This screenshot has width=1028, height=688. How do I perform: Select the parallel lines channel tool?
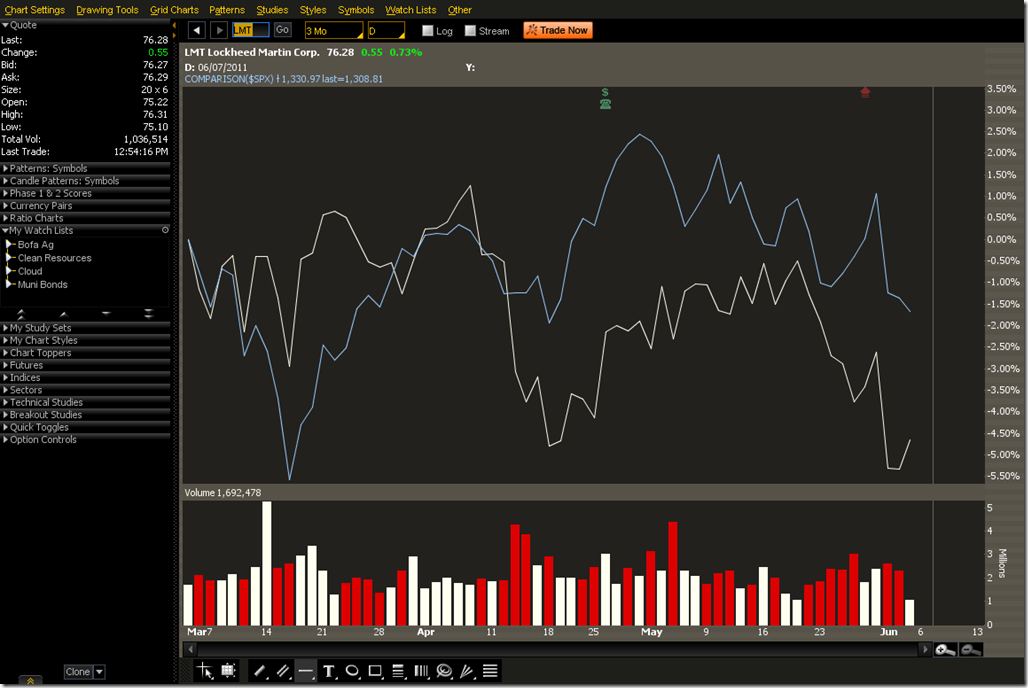click(x=283, y=670)
